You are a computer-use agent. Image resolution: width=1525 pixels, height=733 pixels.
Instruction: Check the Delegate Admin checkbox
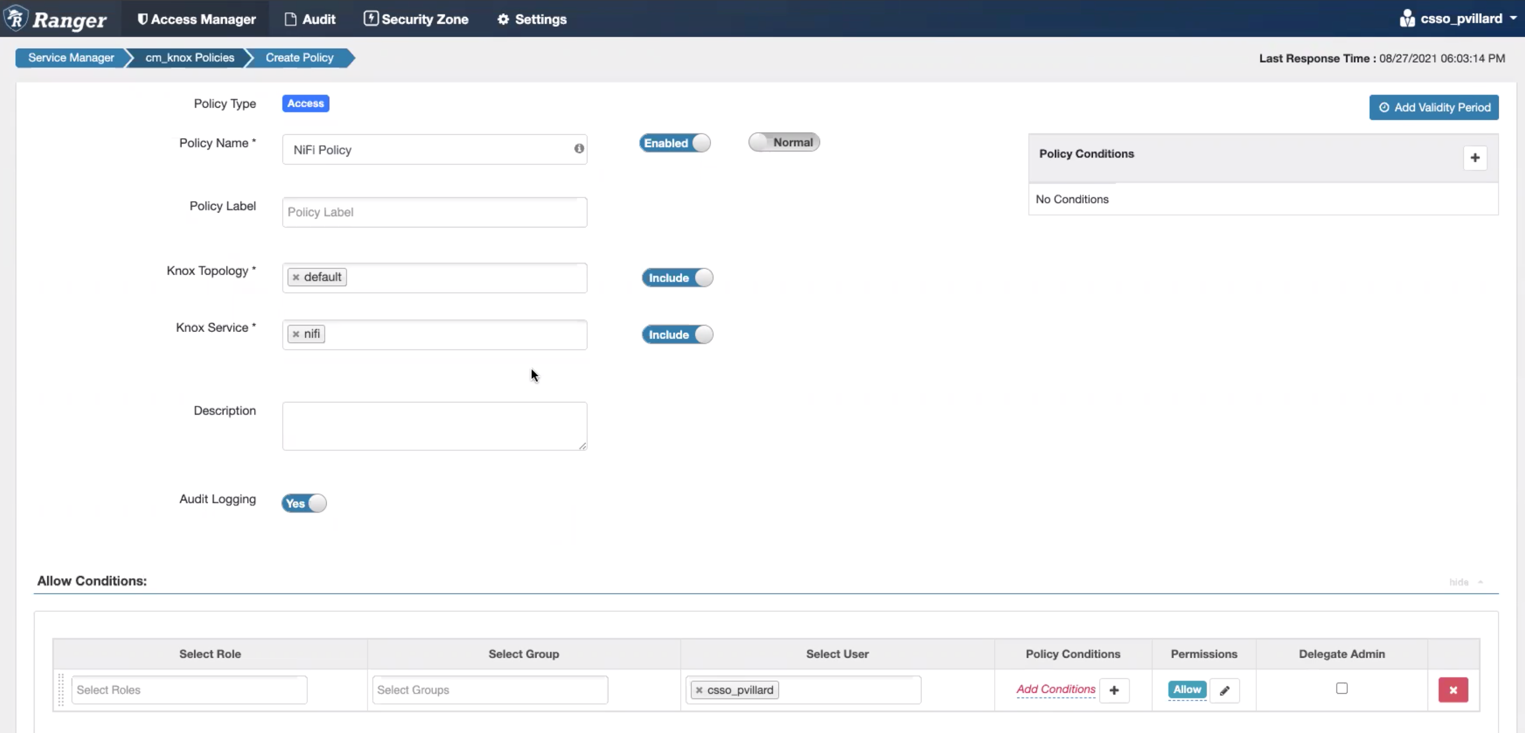pyautogui.click(x=1342, y=688)
